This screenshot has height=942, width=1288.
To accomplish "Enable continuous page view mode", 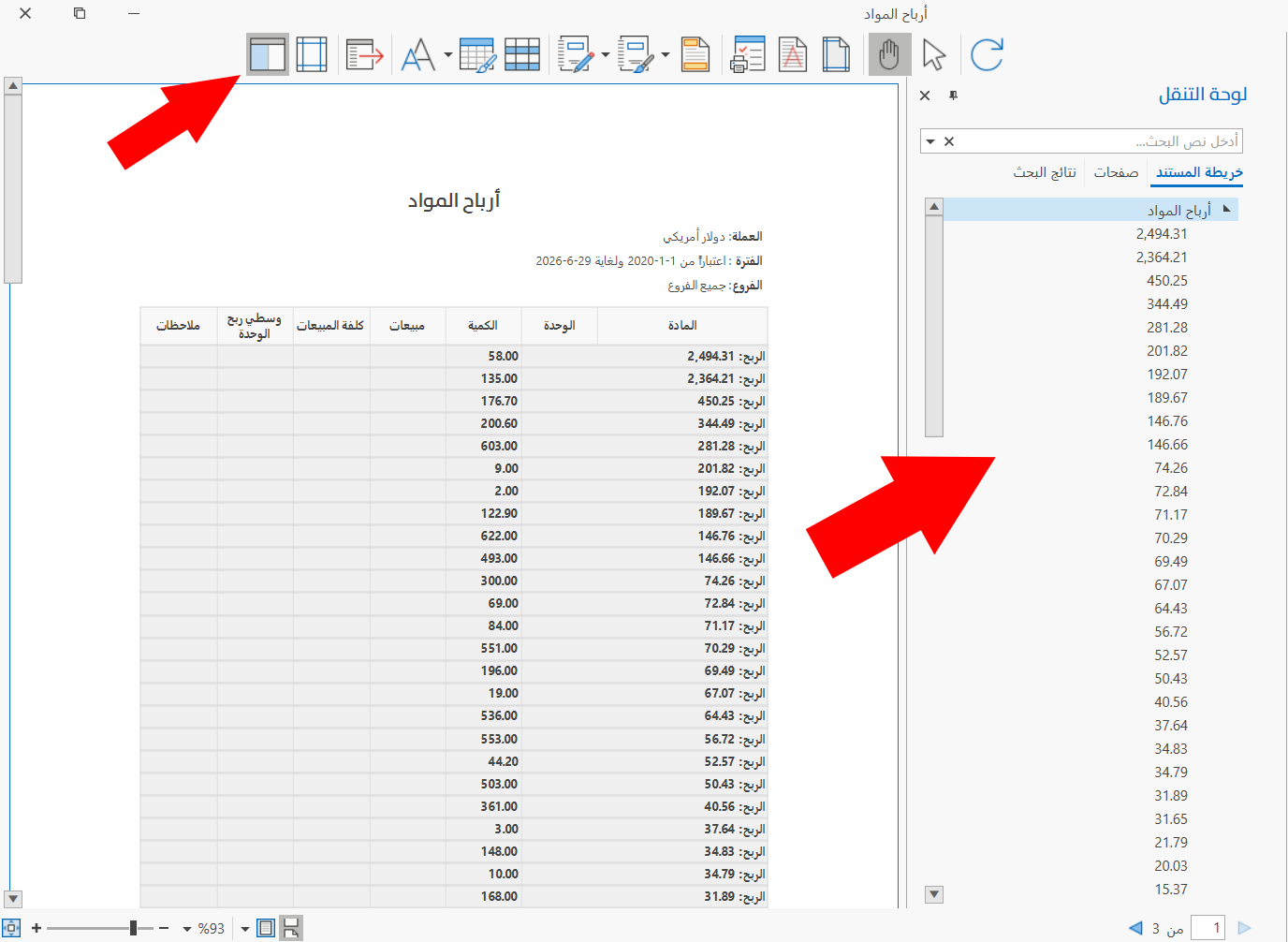I will (x=291, y=928).
